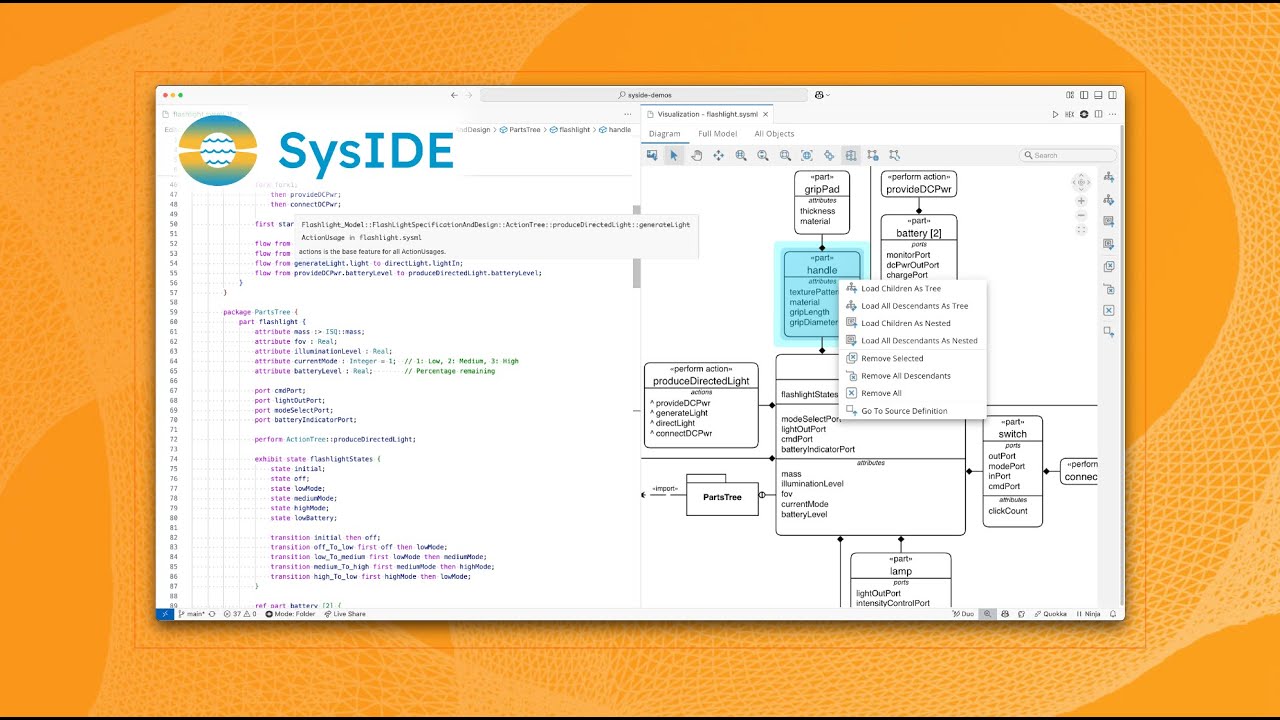The height and width of the screenshot is (720, 1280).
Task: Close the Visualization - flashlight.sysml tab
Action: [x=765, y=114]
